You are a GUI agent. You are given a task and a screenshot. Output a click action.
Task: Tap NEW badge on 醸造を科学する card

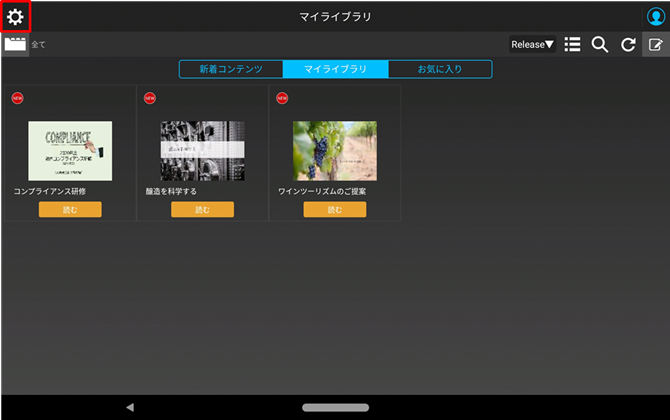click(150, 98)
